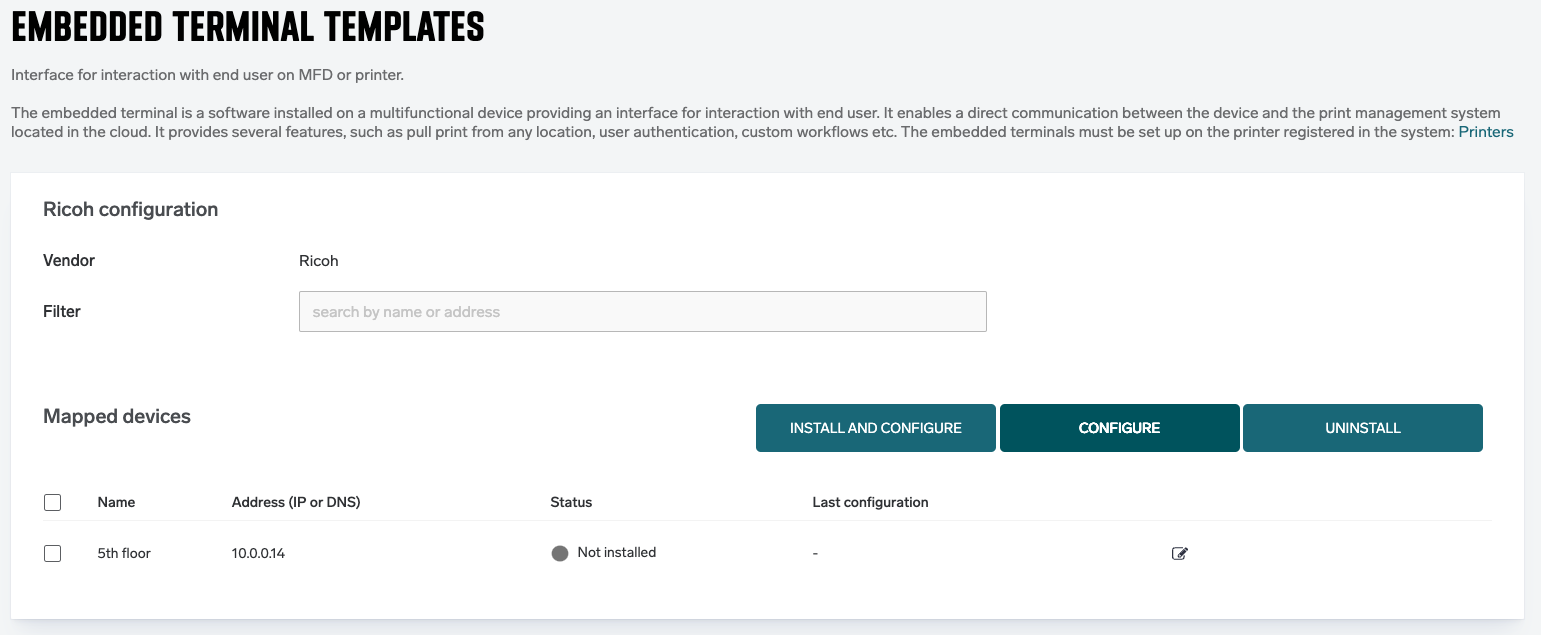1541x635 pixels.
Task: Click the Last configuration column header
Action: coord(870,502)
